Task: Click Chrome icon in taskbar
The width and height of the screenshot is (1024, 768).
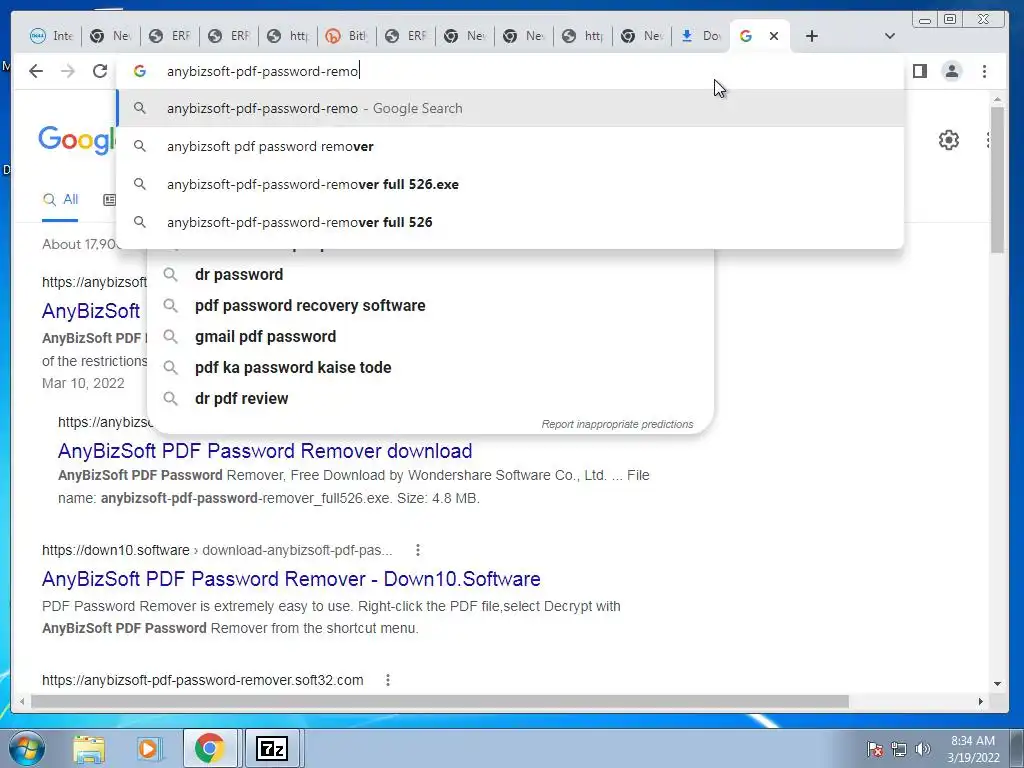Action: point(209,748)
